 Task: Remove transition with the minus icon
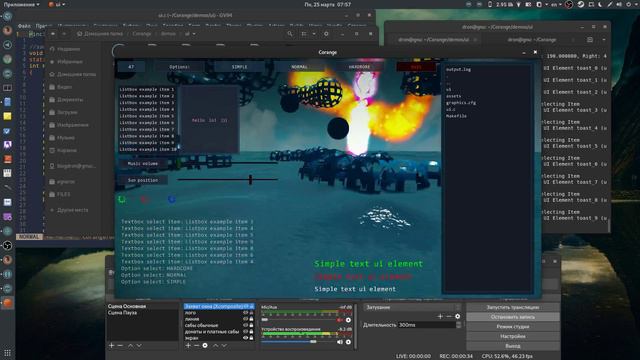[x=449, y=316]
